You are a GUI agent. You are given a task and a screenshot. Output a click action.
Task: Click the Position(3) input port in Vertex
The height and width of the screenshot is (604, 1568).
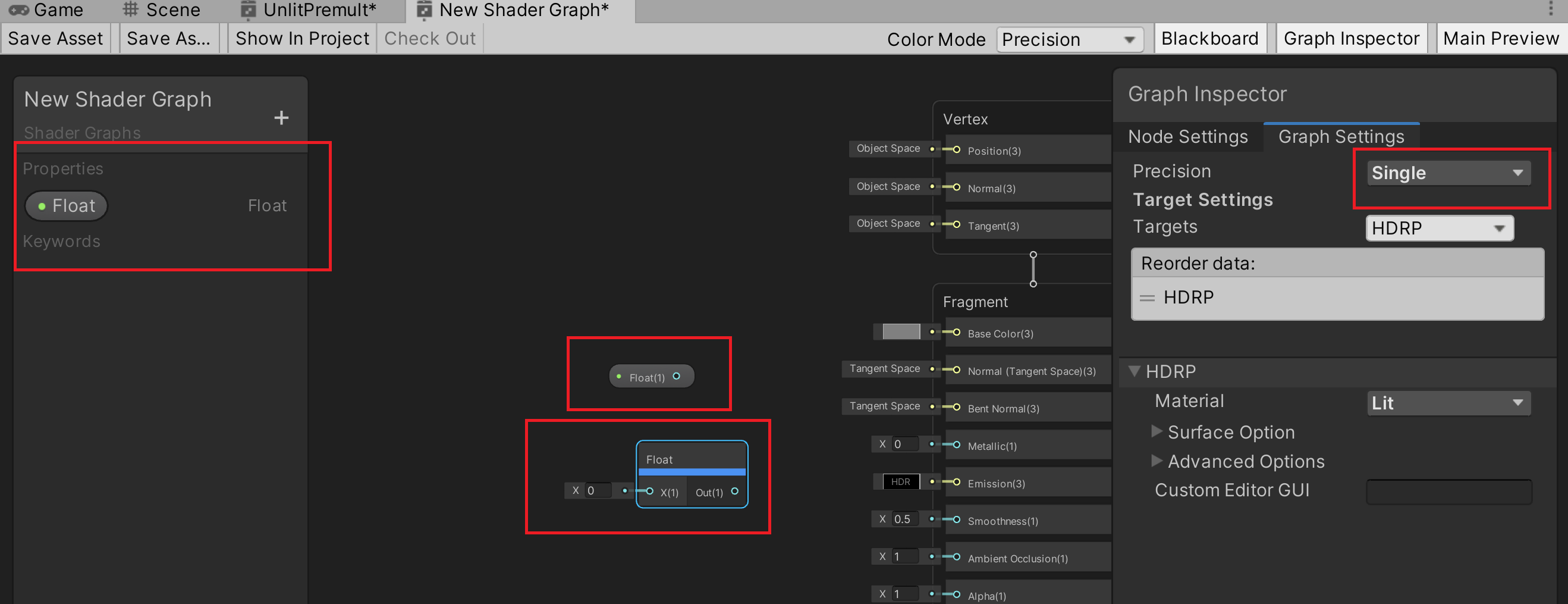[x=956, y=150]
